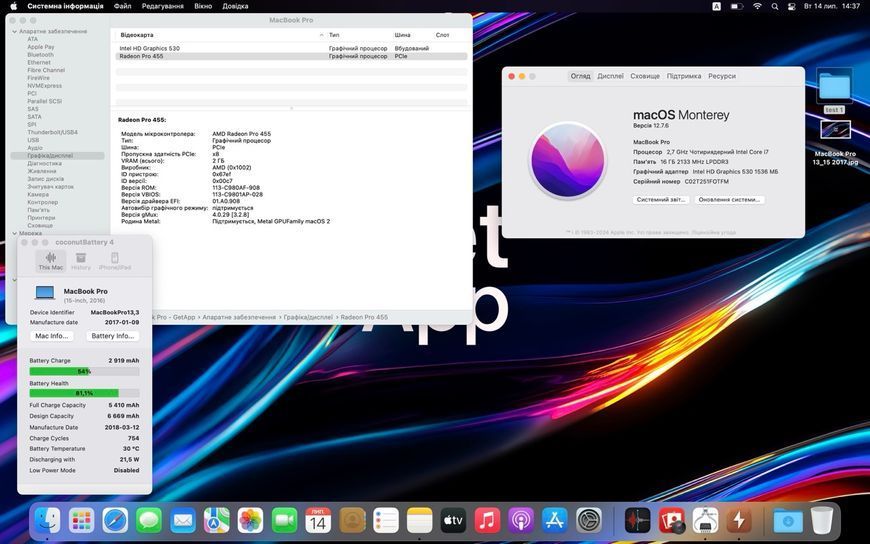Open Calendar icon showing 14
This screenshot has height=544, width=870.
(318, 521)
